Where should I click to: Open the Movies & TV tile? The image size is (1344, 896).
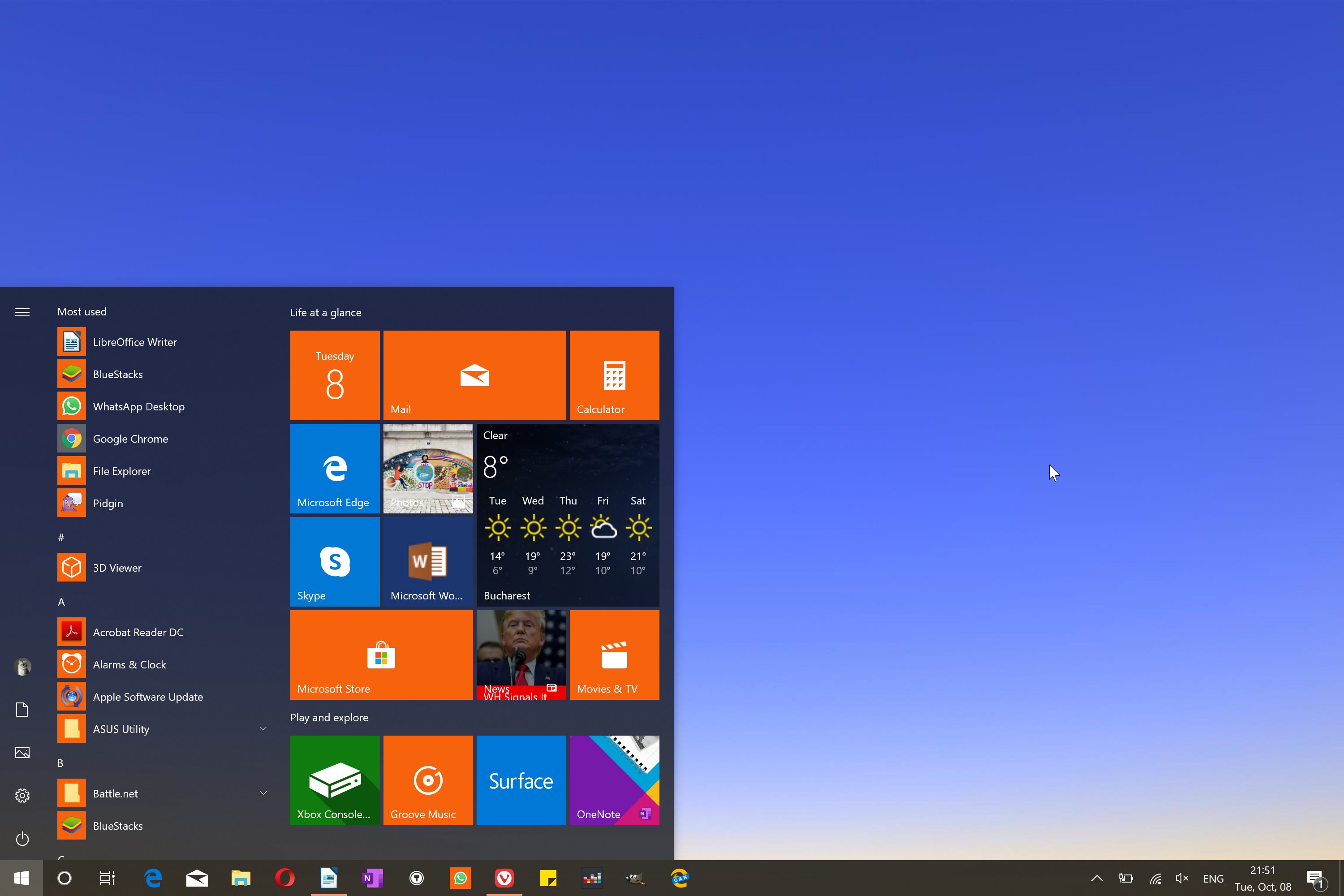pyautogui.click(x=614, y=655)
